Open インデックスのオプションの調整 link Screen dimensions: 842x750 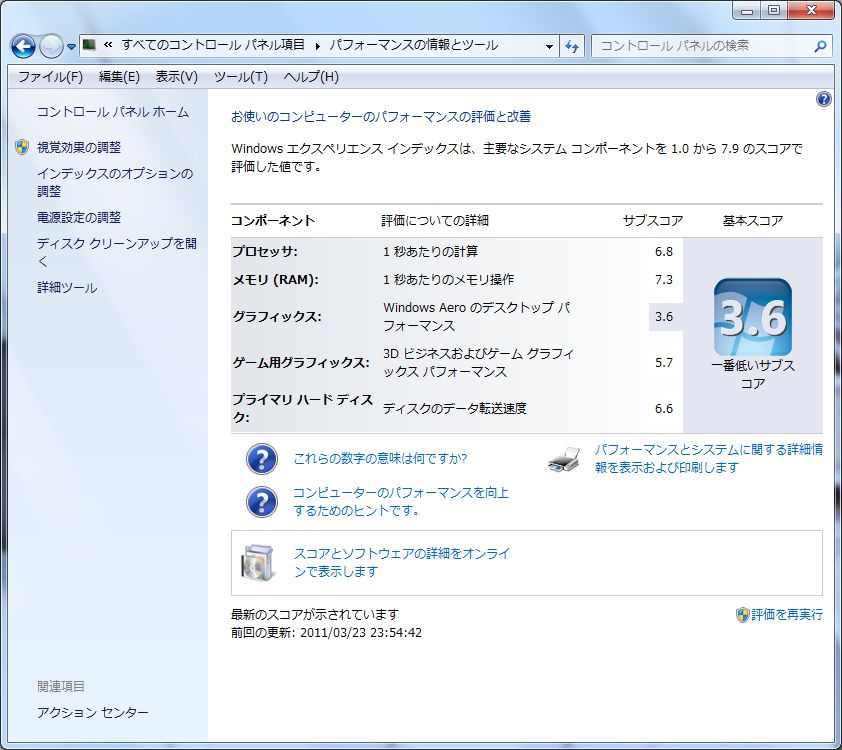click(115, 182)
